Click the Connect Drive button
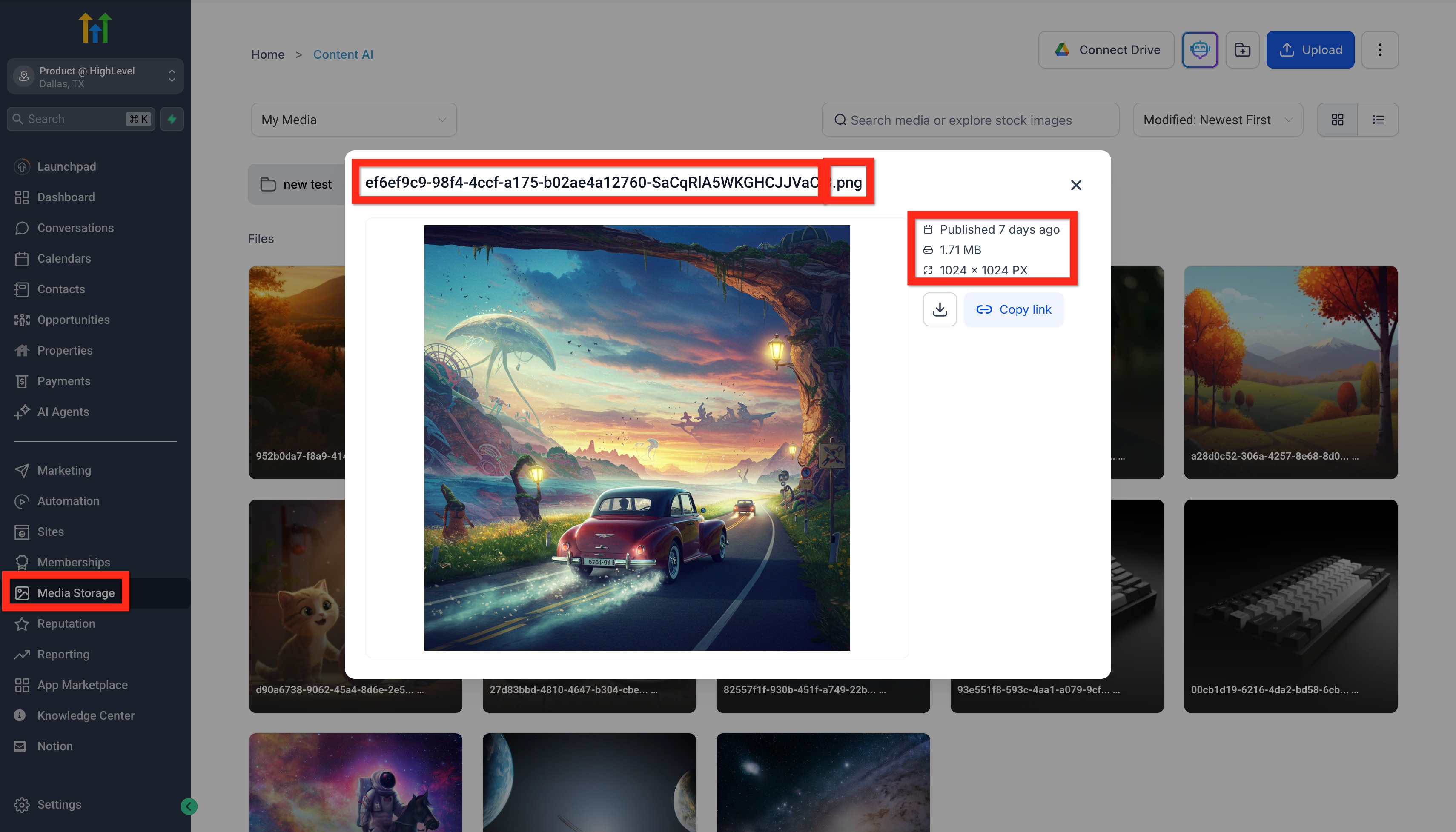Screen dimensions: 1456x832 coord(1106,50)
